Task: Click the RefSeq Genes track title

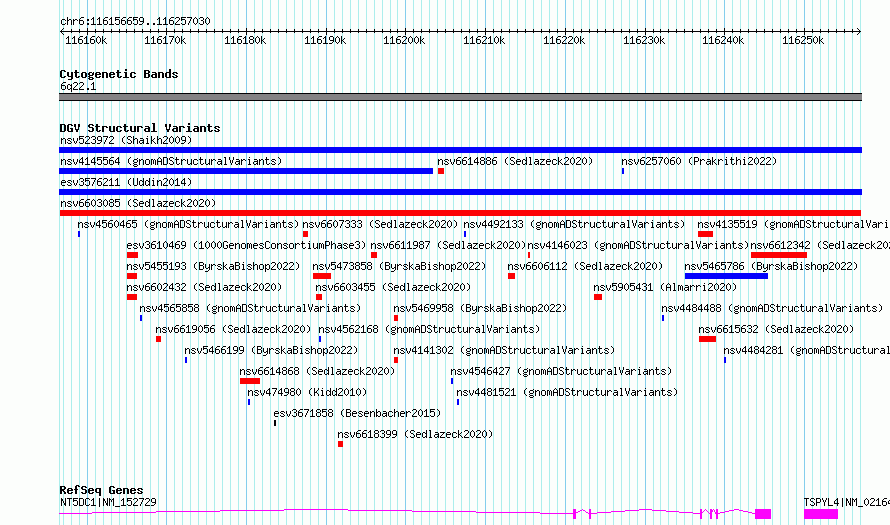Action: (x=101, y=490)
